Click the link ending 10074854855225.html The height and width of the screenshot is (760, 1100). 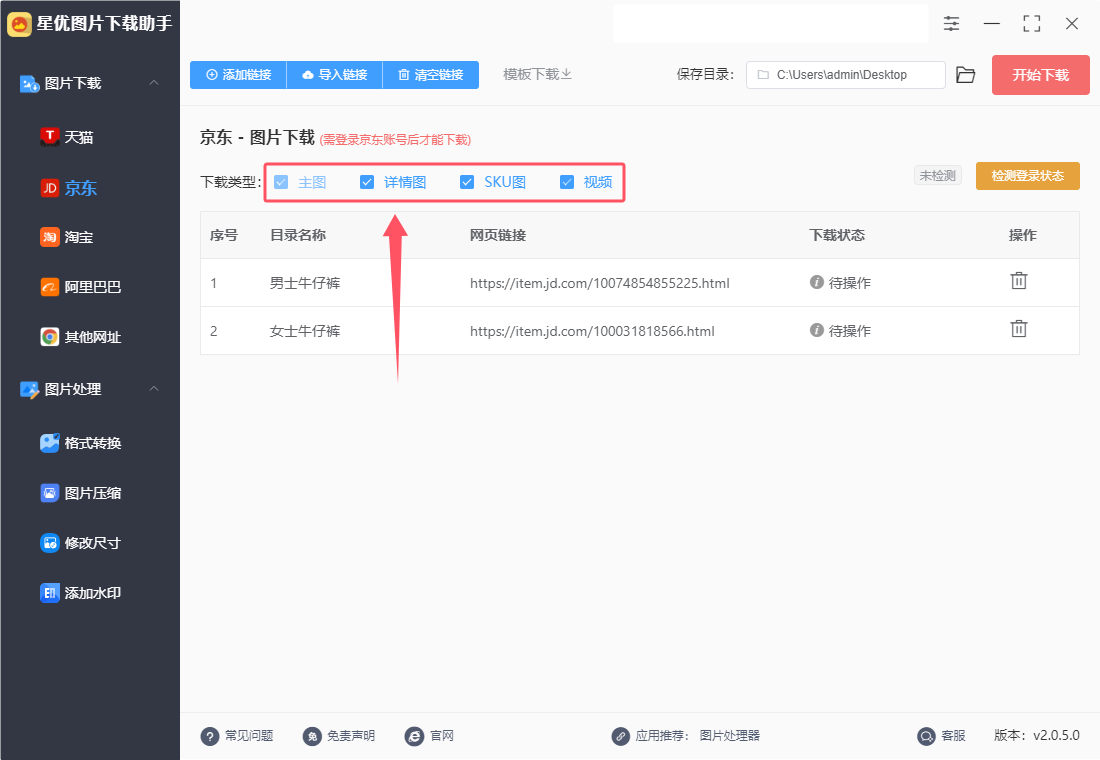(x=600, y=283)
